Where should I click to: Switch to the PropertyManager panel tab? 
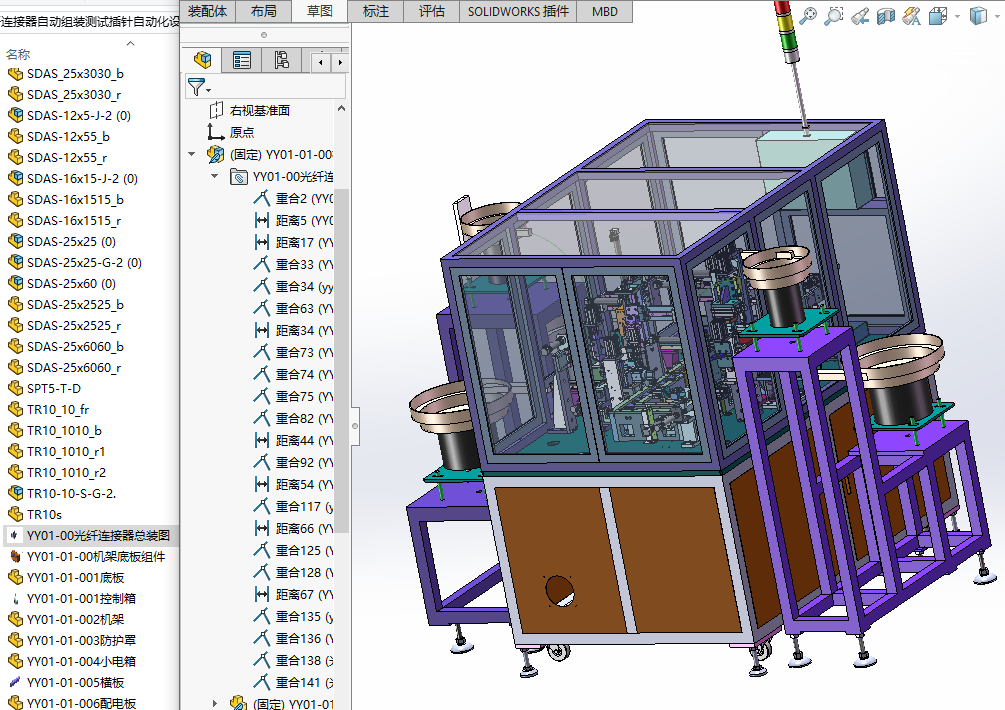pyautogui.click(x=242, y=60)
